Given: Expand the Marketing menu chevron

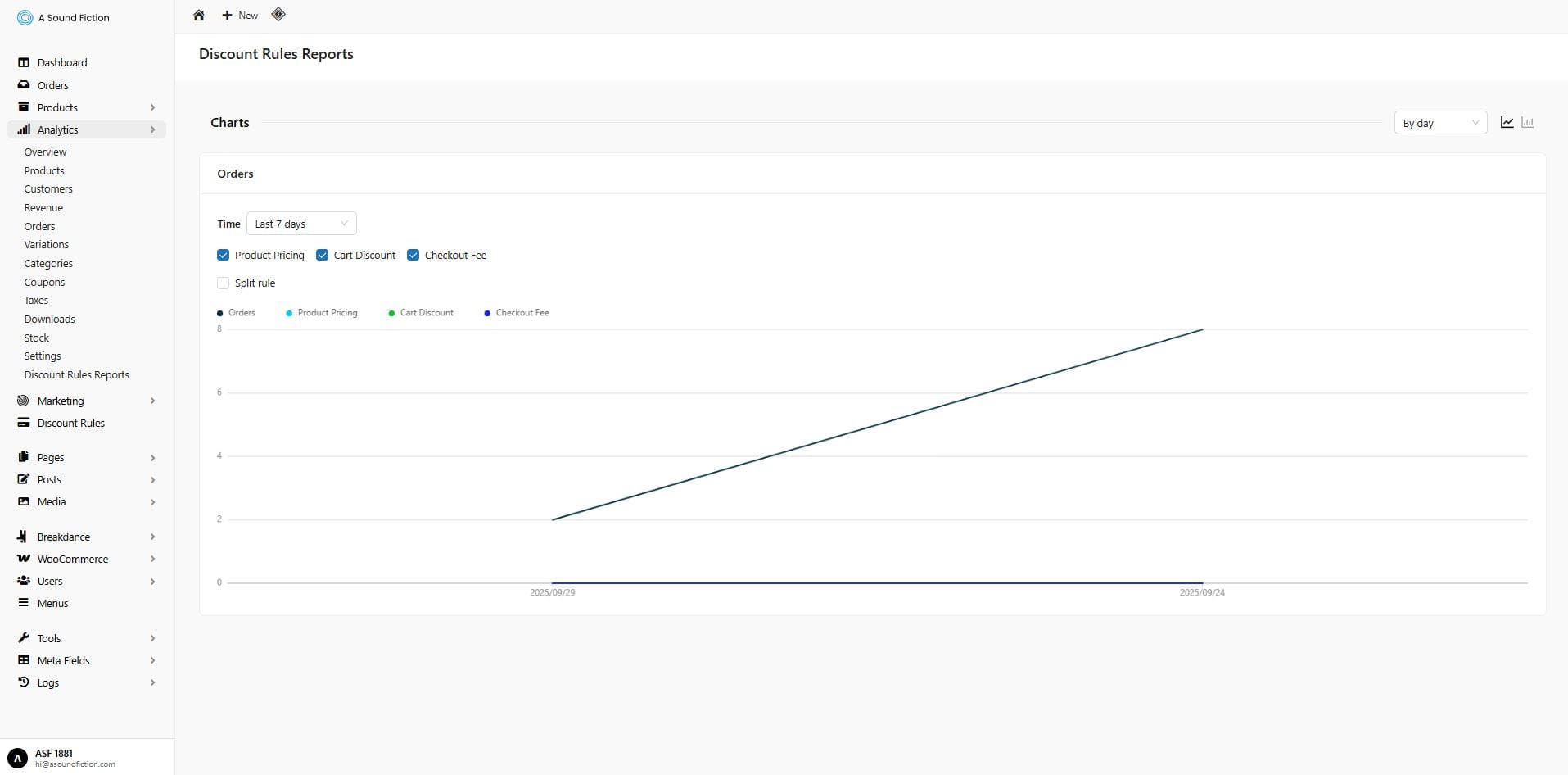Looking at the screenshot, I should pyautogui.click(x=152, y=401).
